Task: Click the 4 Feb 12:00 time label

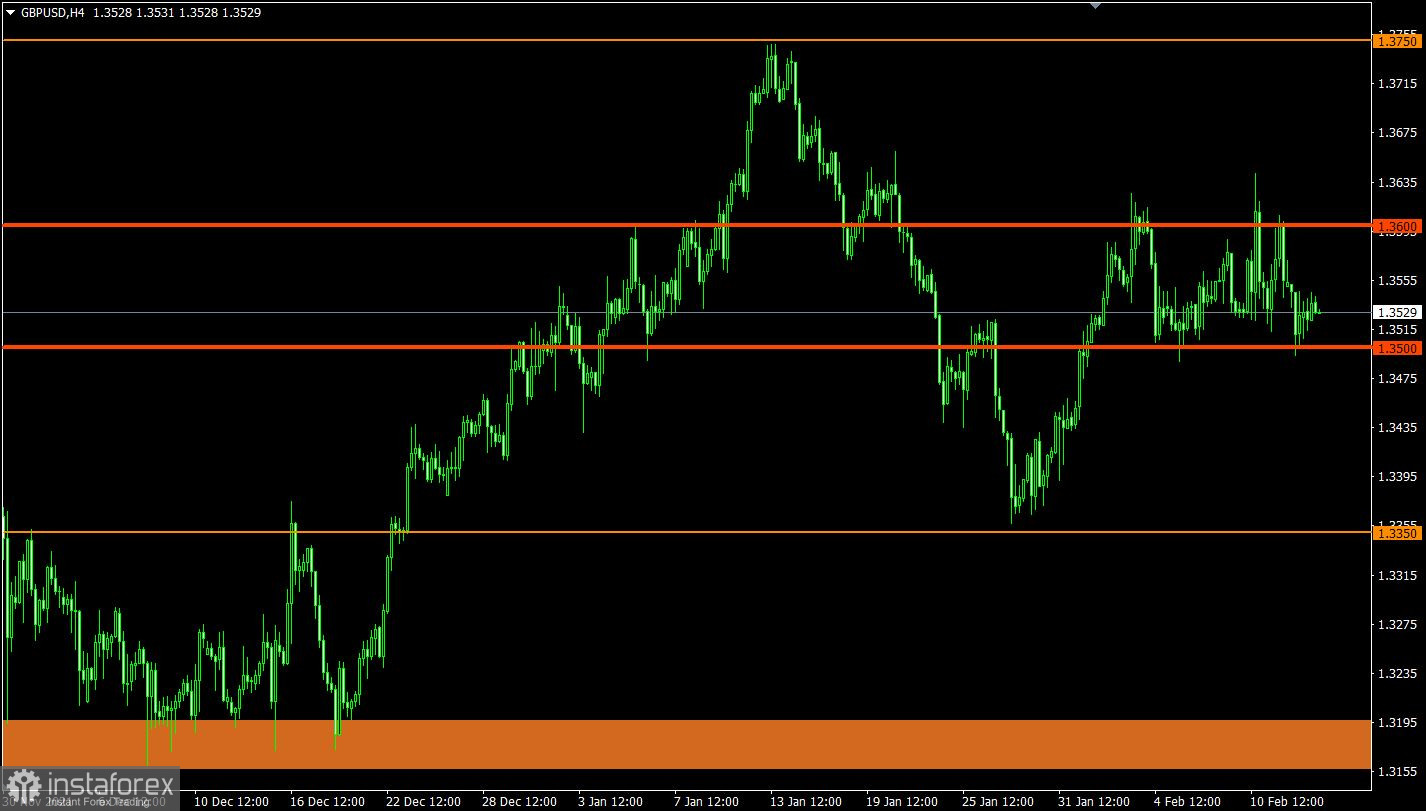Action: pyautogui.click(x=1187, y=802)
